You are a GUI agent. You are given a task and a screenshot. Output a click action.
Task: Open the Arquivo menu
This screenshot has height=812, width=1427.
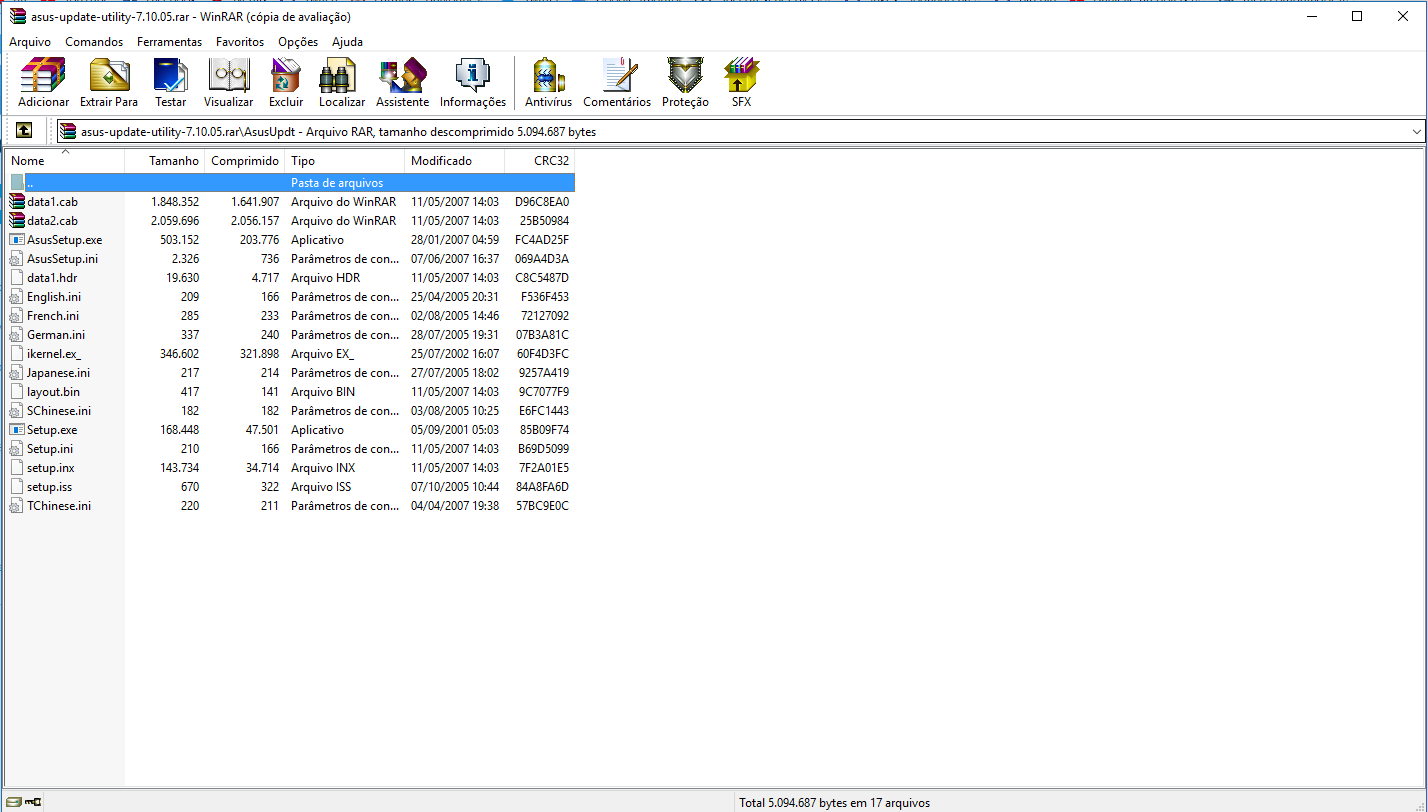30,42
